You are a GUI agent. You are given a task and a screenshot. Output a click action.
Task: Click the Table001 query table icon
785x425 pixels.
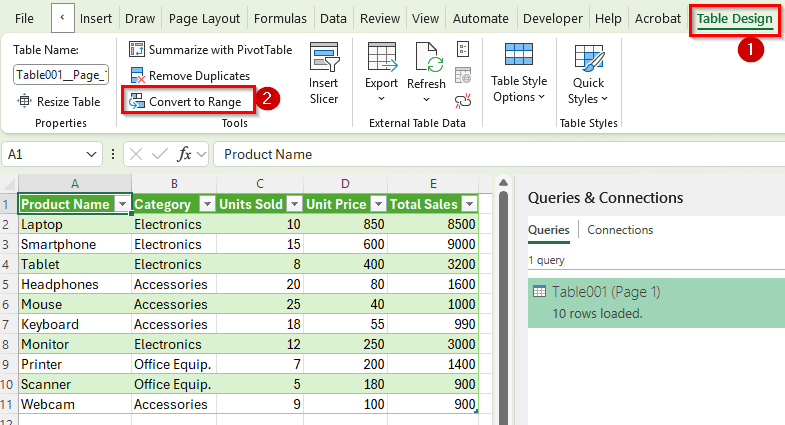tap(539, 291)
